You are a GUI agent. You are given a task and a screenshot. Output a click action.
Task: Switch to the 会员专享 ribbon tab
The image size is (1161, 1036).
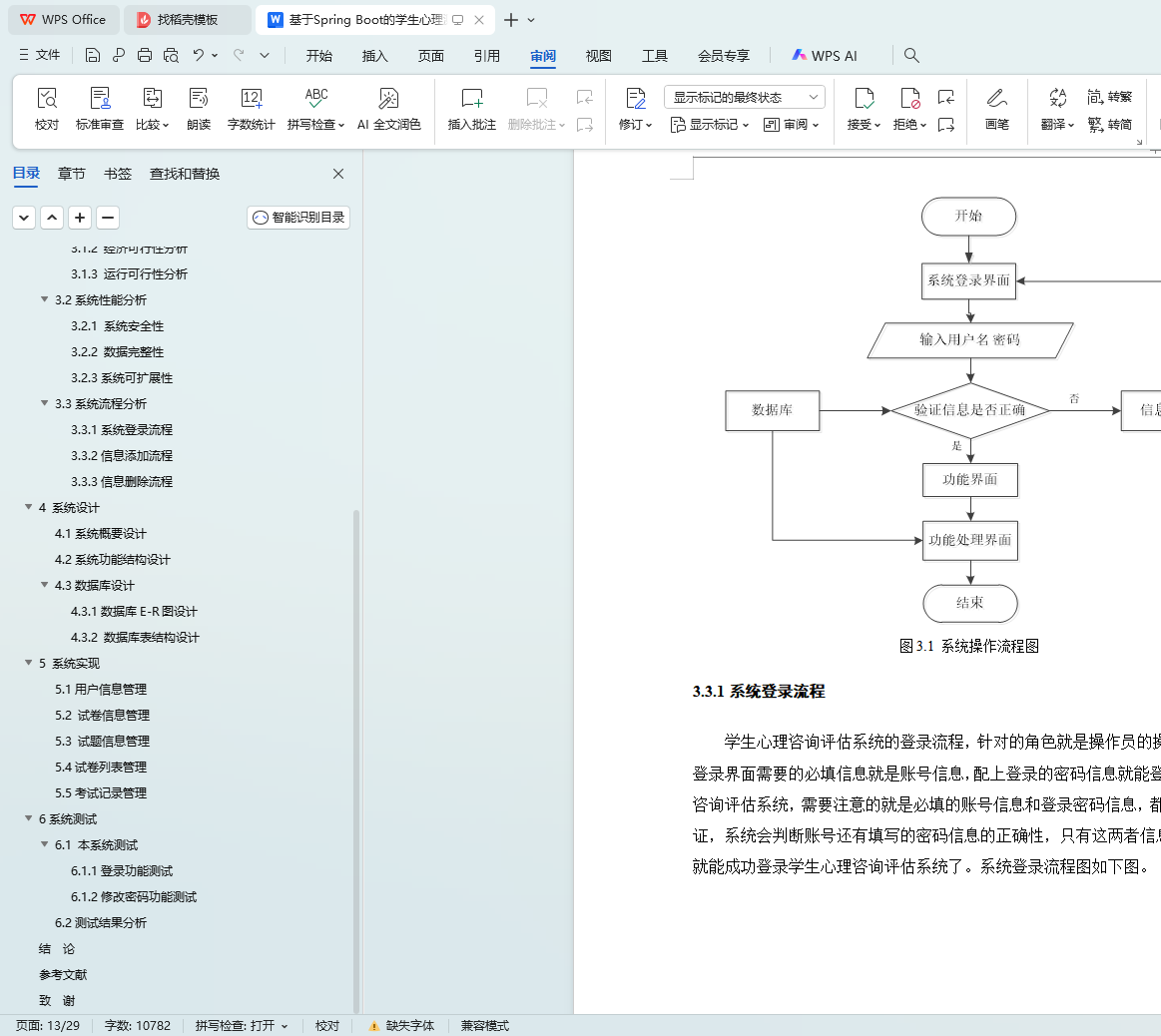click(724, 56)
